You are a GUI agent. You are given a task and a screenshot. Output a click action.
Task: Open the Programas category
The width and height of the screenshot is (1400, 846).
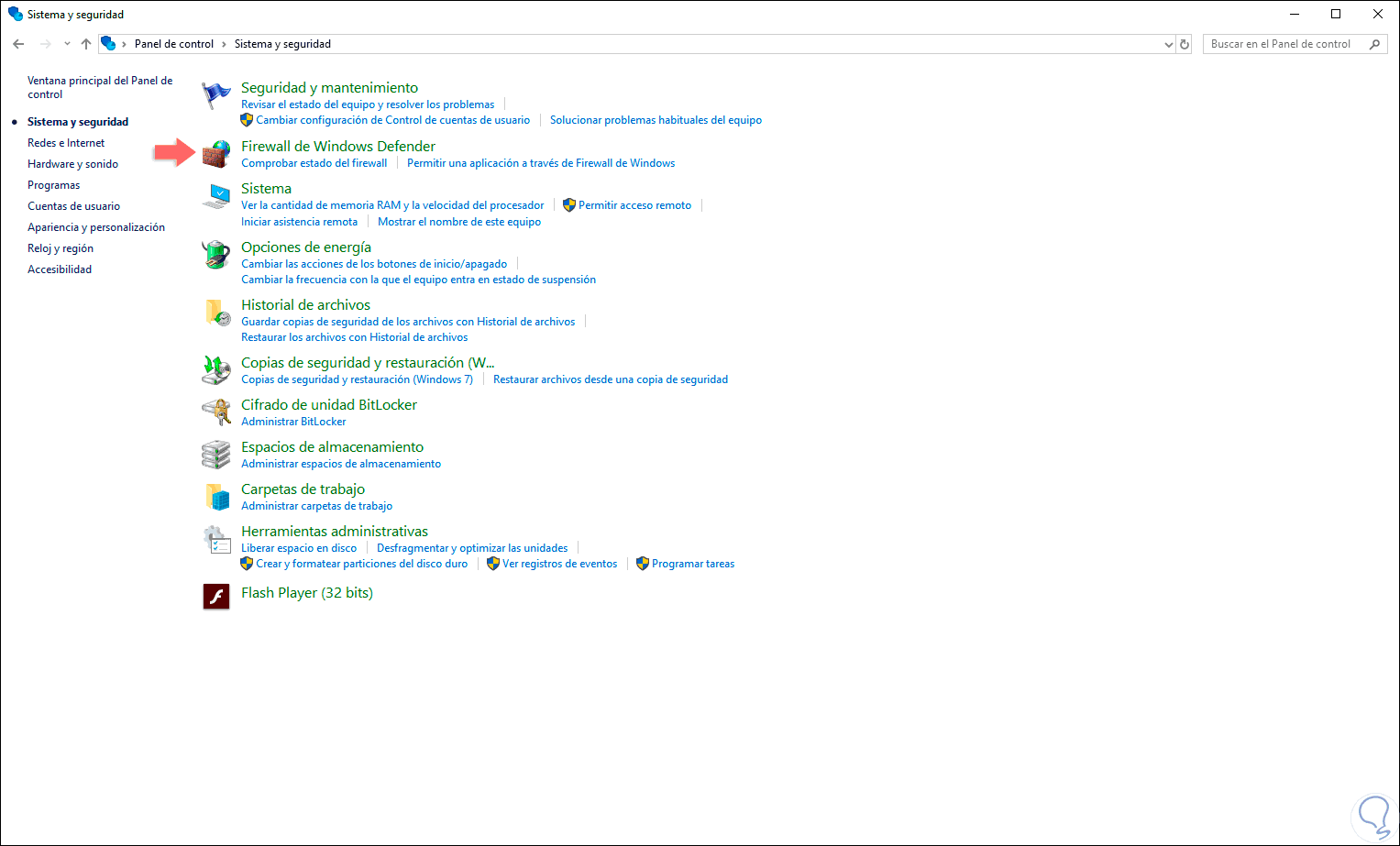click(x=53, y=185)
